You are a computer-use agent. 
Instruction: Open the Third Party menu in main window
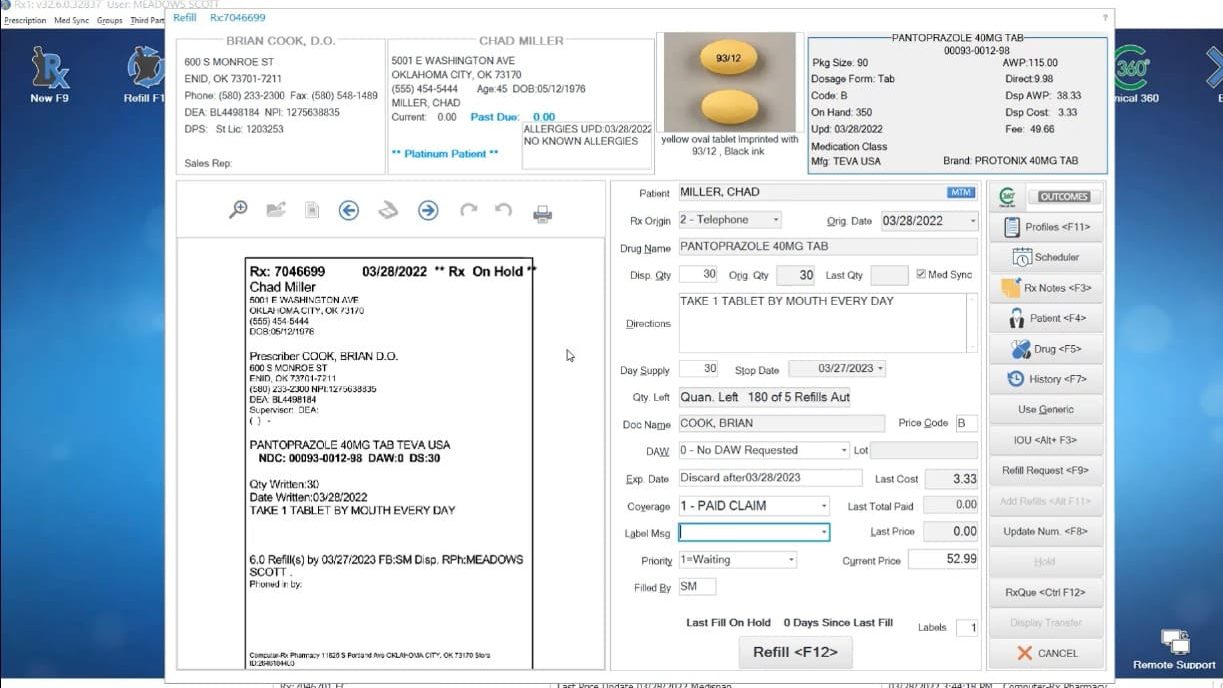click(147, 20)
